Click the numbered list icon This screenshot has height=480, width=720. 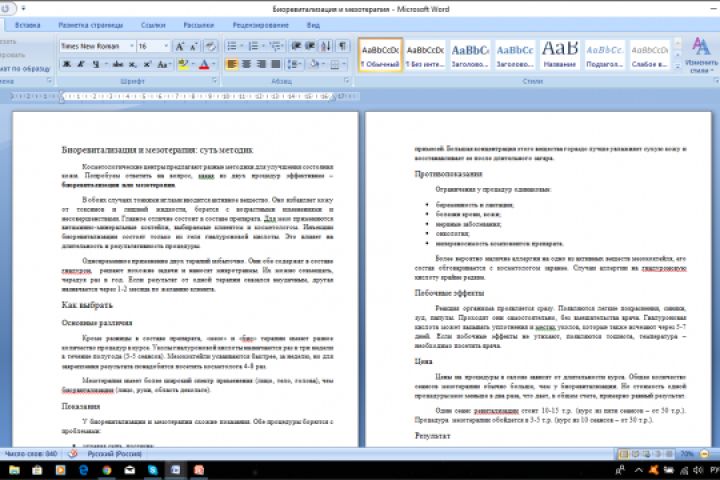253,46
